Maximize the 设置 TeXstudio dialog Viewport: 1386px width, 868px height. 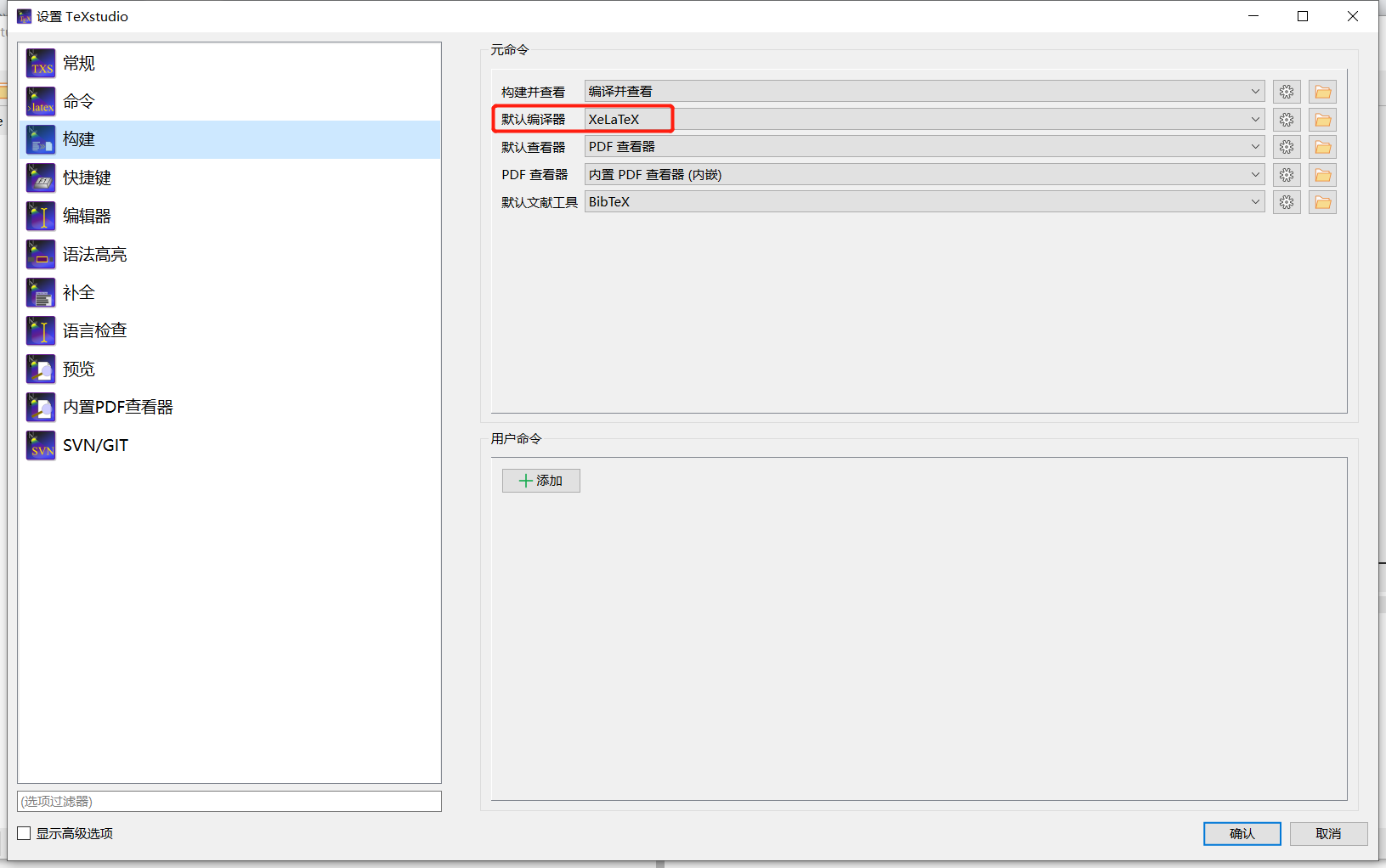point(1303,16)
